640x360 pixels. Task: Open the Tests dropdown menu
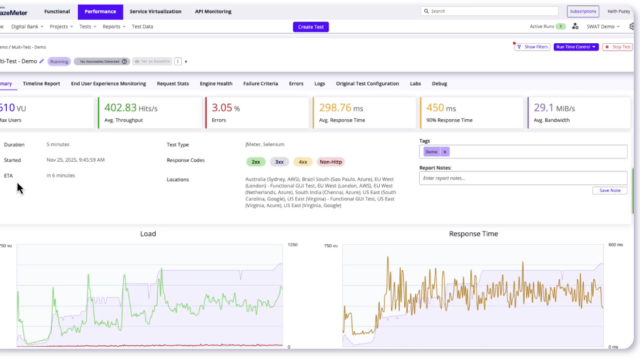point(87,27)
